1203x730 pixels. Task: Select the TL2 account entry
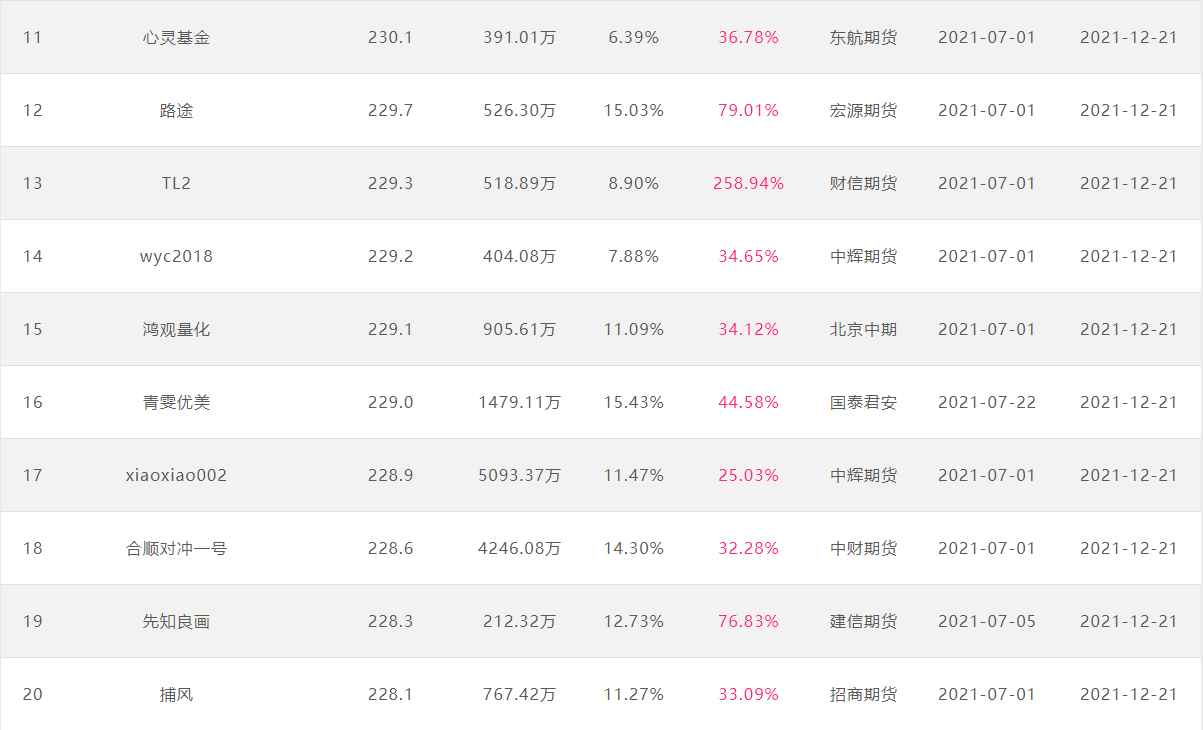pyautogui.click(x=176, y=184)
